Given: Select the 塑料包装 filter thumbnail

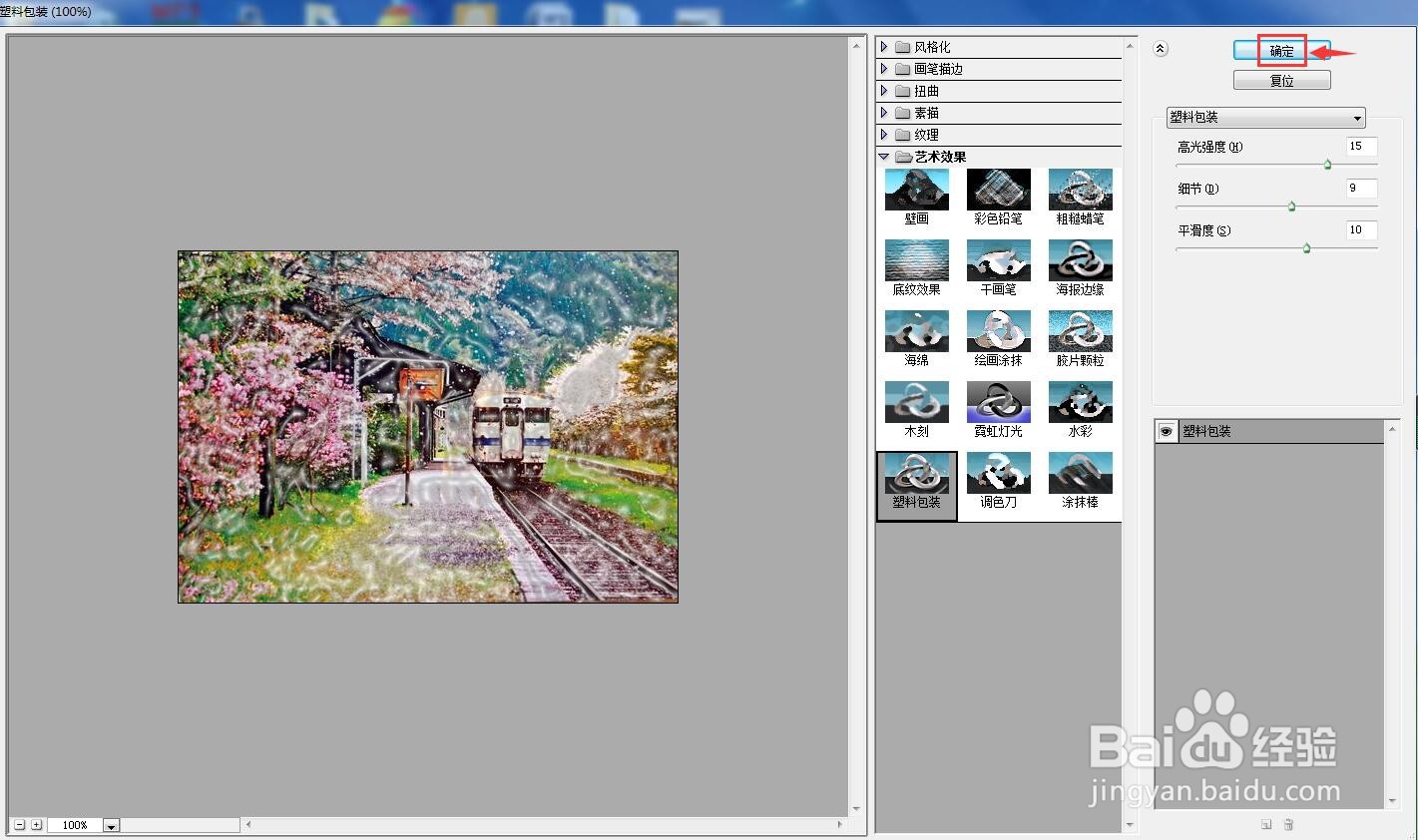Looking at the screenshot, I should 916,485.
